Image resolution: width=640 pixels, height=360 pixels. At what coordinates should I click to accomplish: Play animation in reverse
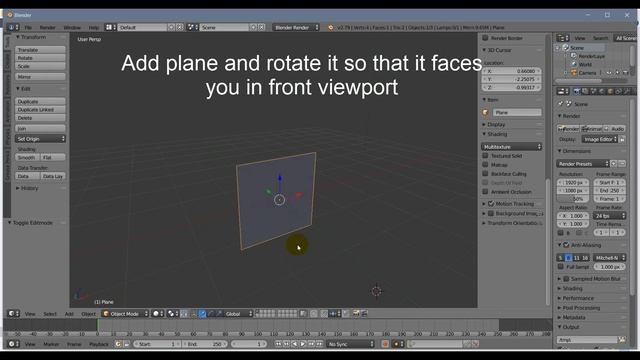coord(295,344)
